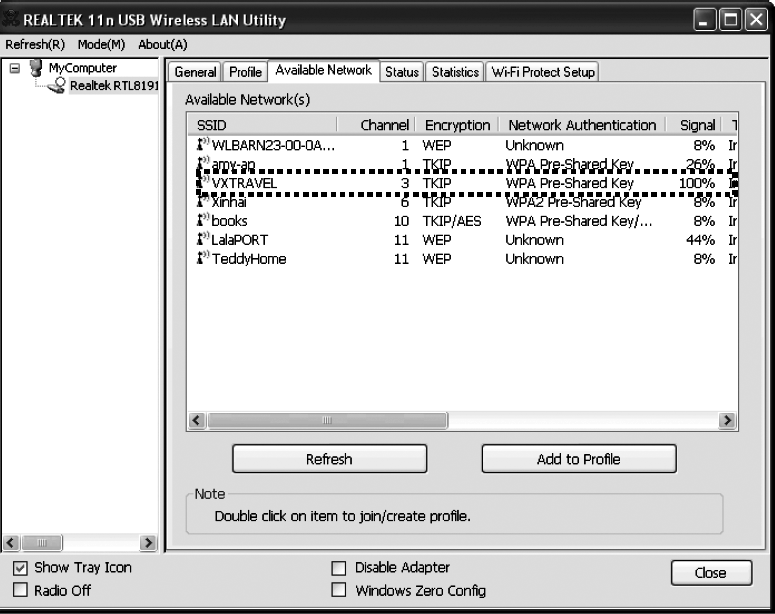Viewport: 775px width, 614px height.
Task: Switch to the Profile tab
Action: coord(245,72)
